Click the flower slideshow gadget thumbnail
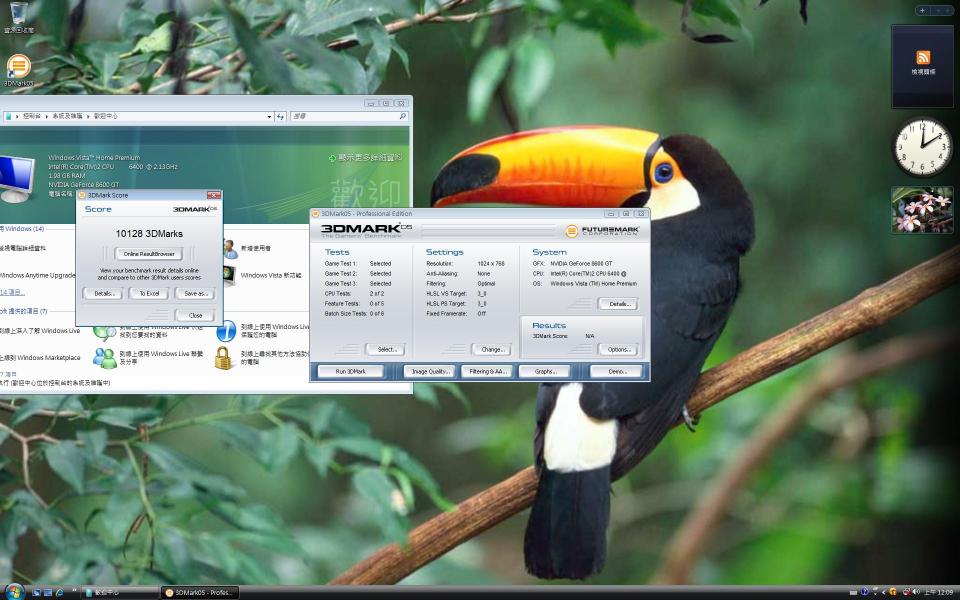This screenshot has width=960, height=600. click(921, 210)
